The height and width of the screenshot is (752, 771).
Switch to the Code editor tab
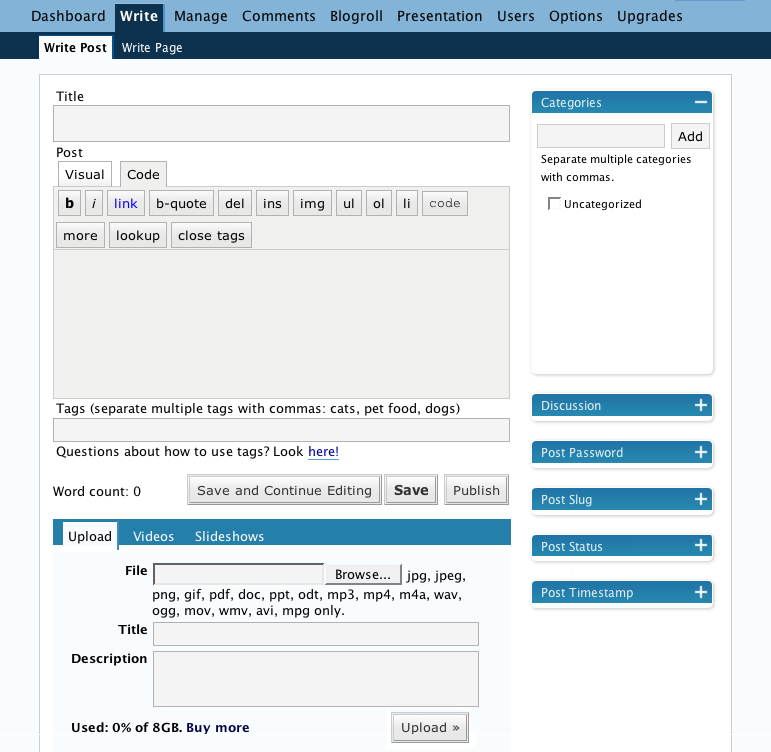pos(143,174)
